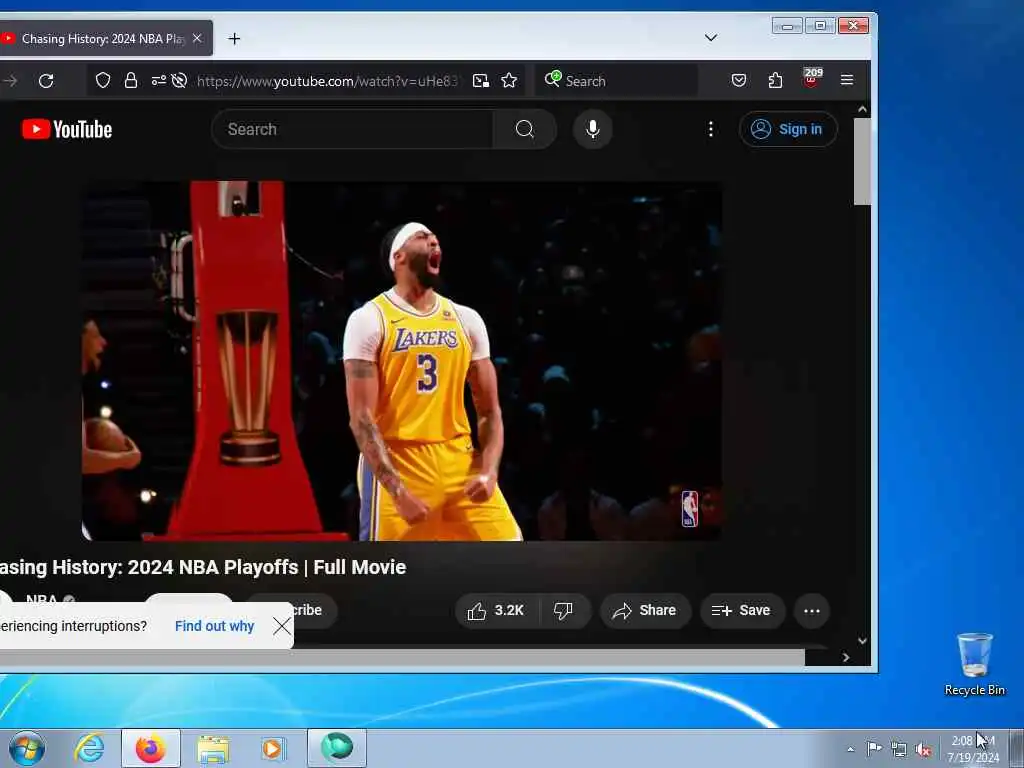The height and width of the screenshot is (768, 1024).
Task: Open the tracking protection shield icon
Action: (x=103, y=80)
